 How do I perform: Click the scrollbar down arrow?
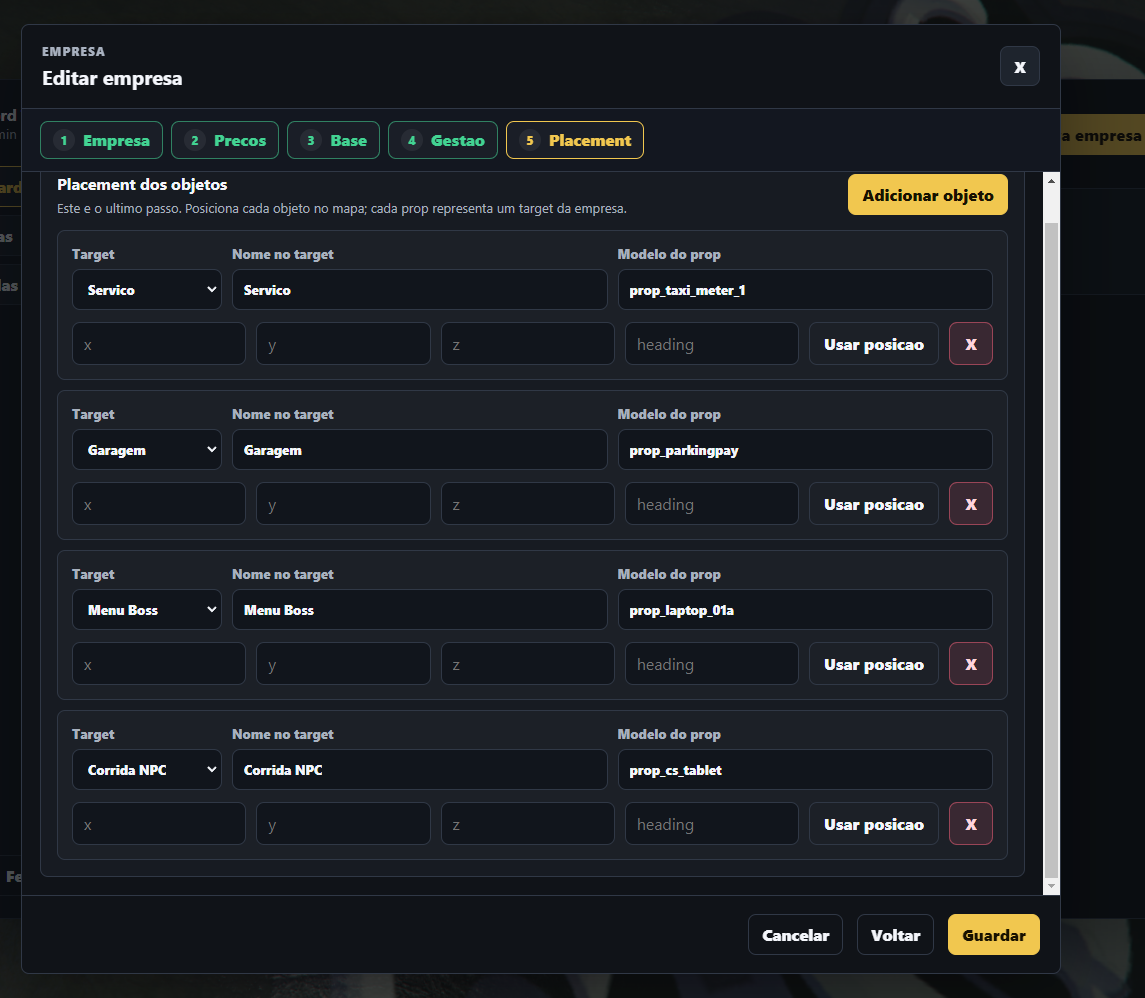pyautogui.click(x=1051, y=886)
